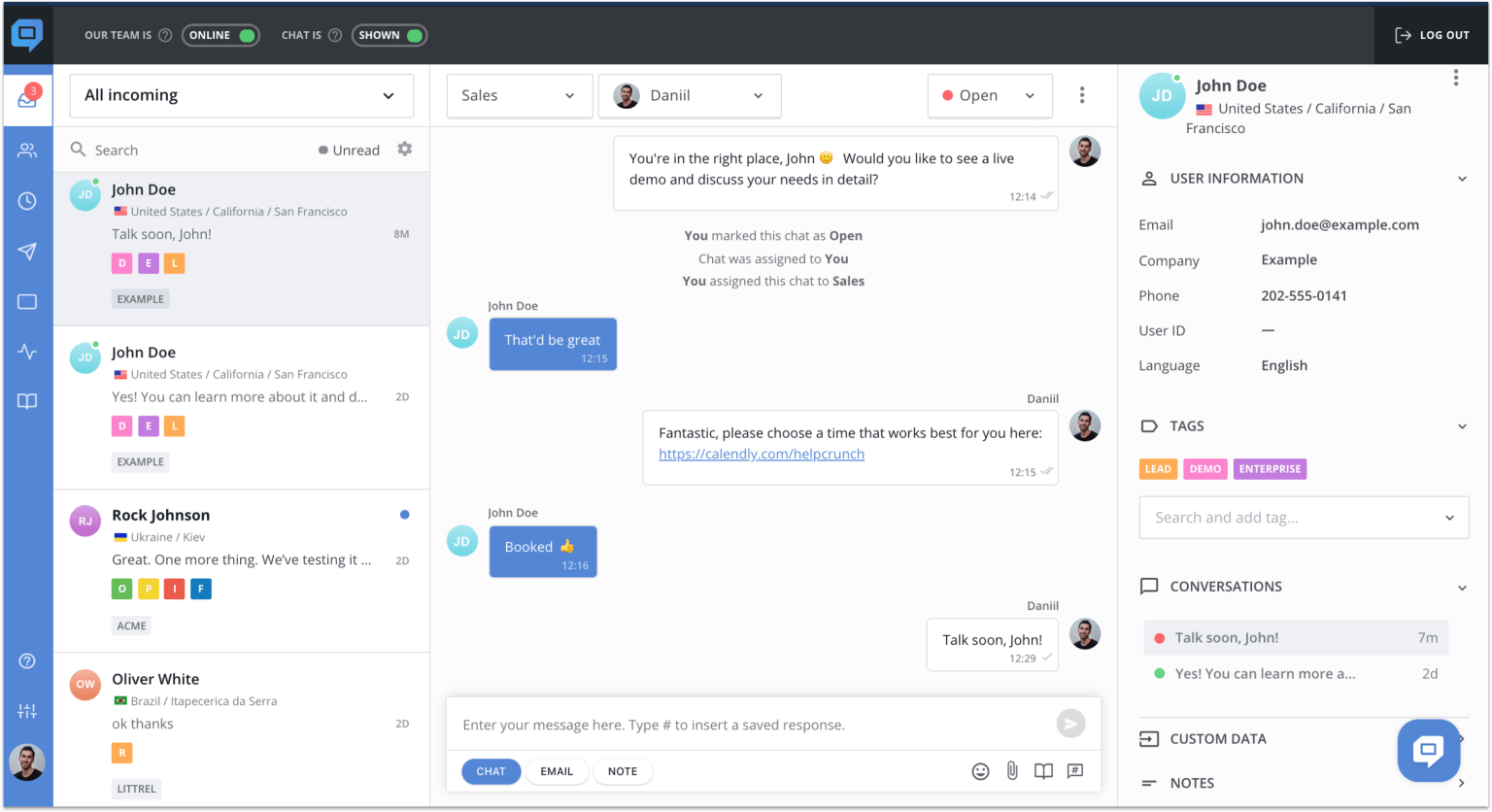The height and width of the screenshot is (812, 1492).
Task: Open the Knowledge Base book icon in sidebar
Action: tap(27, 401)
